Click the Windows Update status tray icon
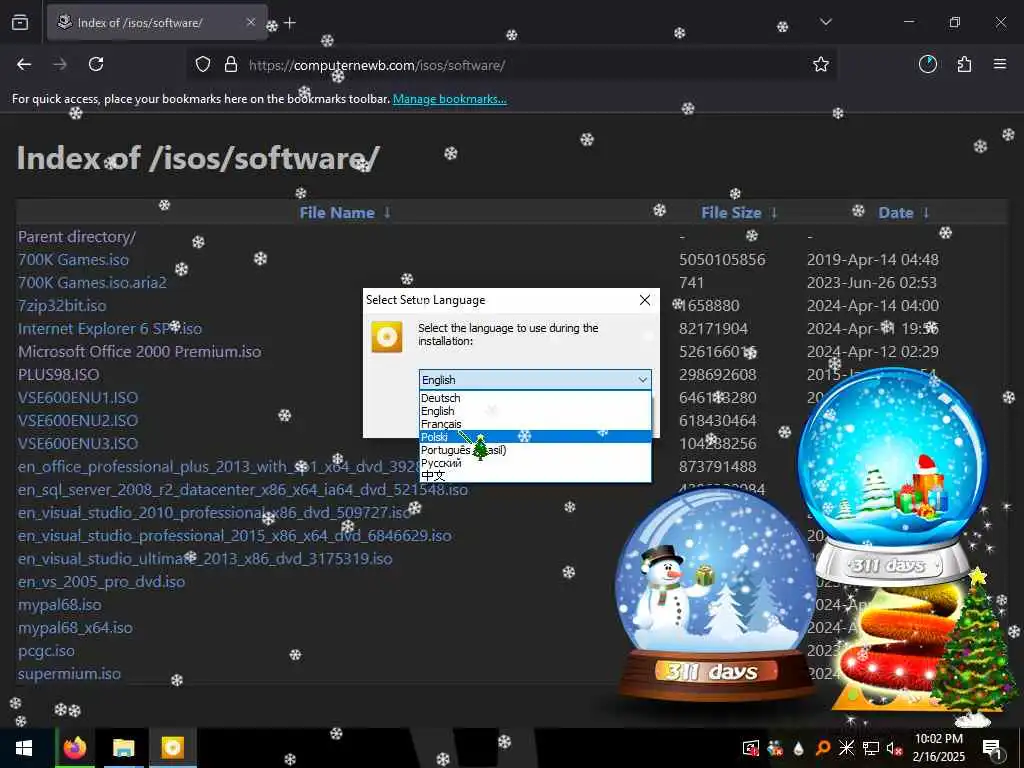The width and height of the screenshot is (1024, 768). (751, 748)
